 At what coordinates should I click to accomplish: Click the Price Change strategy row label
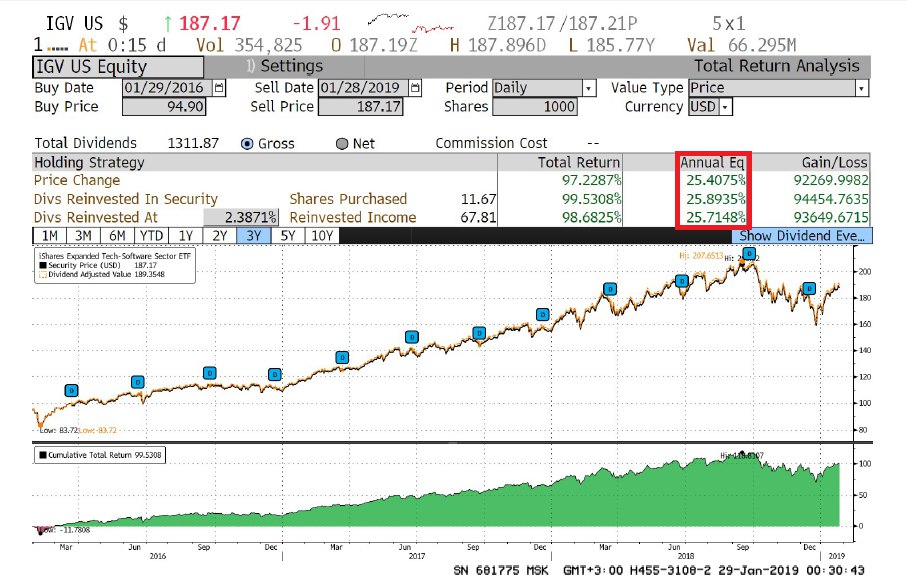click(x=77, y=181)
